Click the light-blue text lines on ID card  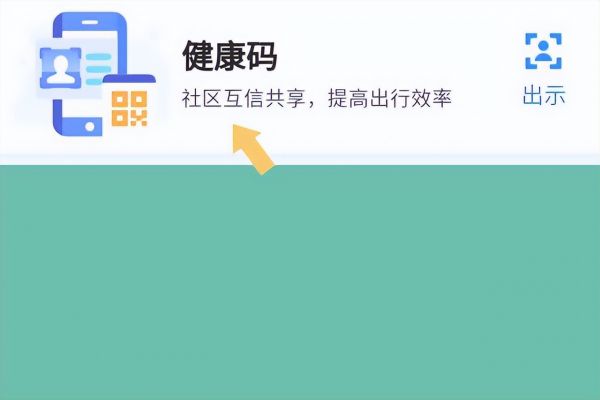click(98, 69)
